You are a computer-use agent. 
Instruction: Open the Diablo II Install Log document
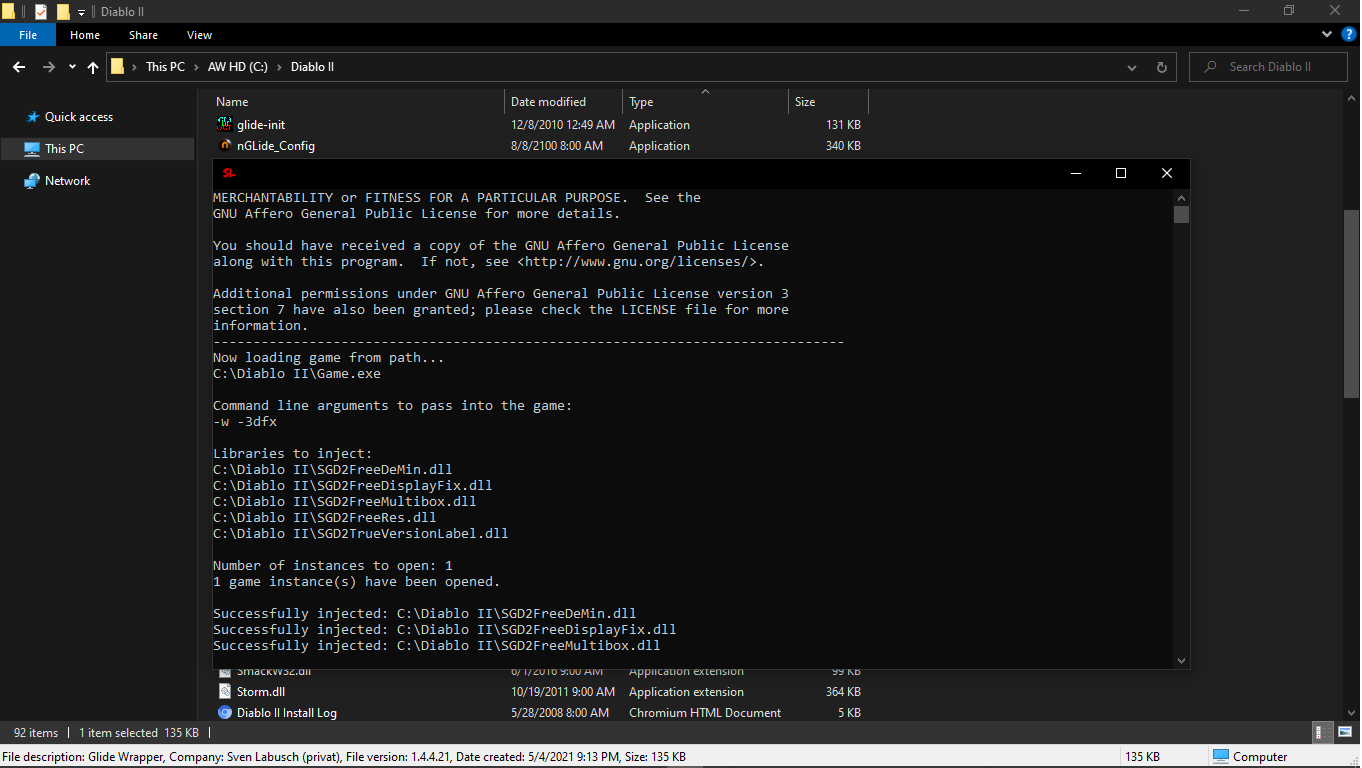pyautogui.click(x=289, y=712)
